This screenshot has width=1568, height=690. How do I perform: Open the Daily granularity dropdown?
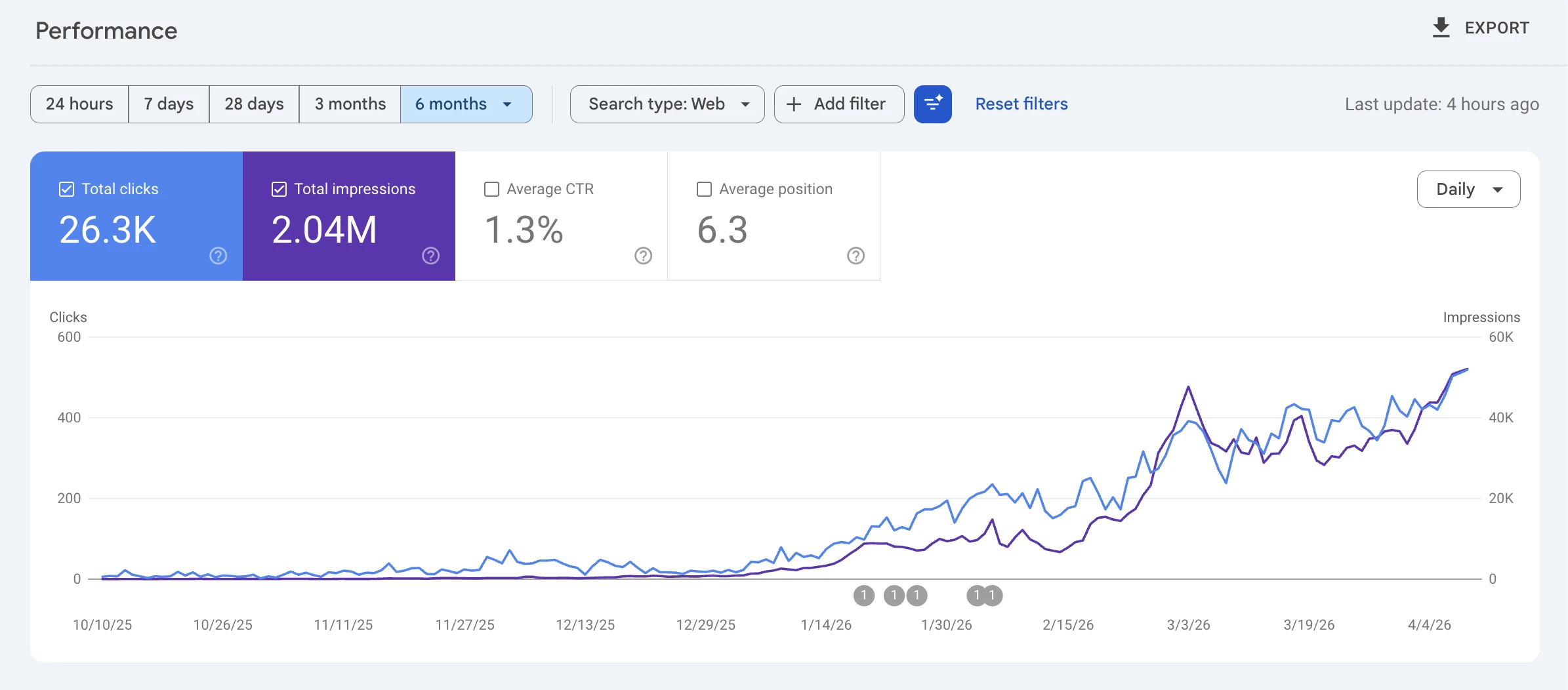(1468, 189)
